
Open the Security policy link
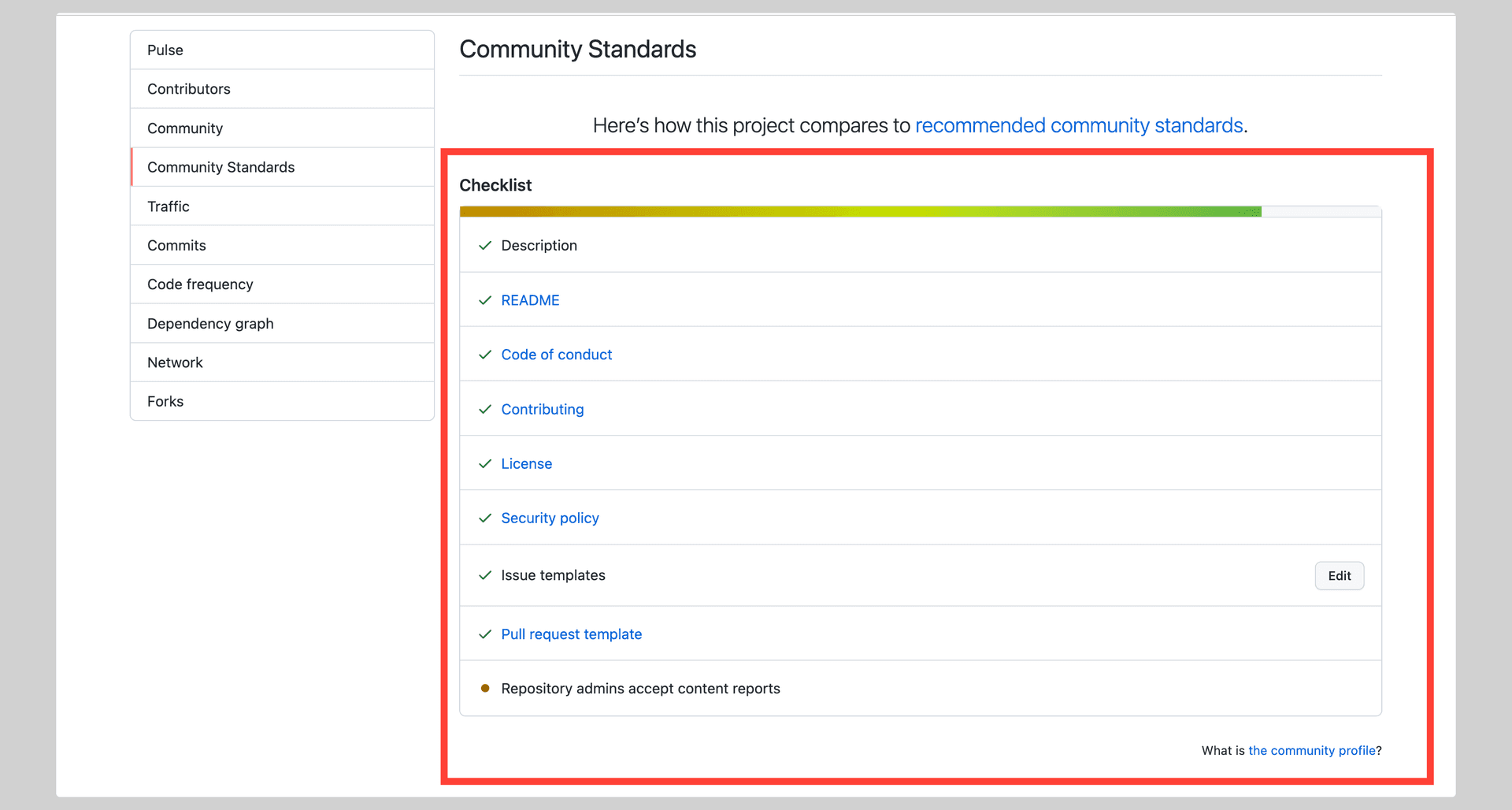click(x=550, y=518)
